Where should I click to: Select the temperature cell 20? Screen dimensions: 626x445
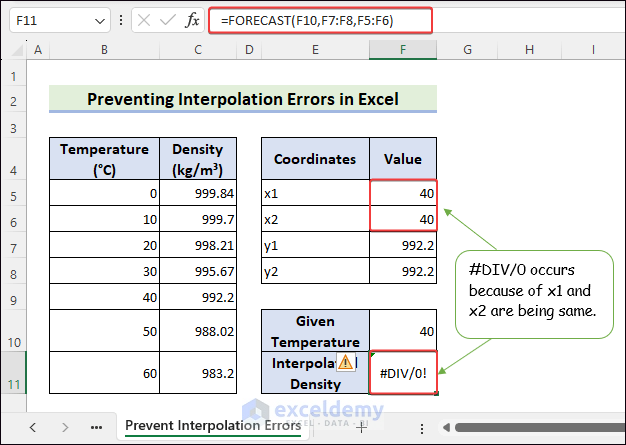[104, 245]
